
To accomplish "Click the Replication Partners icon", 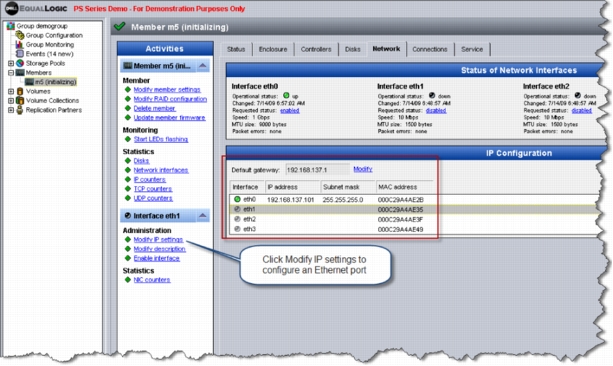I will point(20,110).
